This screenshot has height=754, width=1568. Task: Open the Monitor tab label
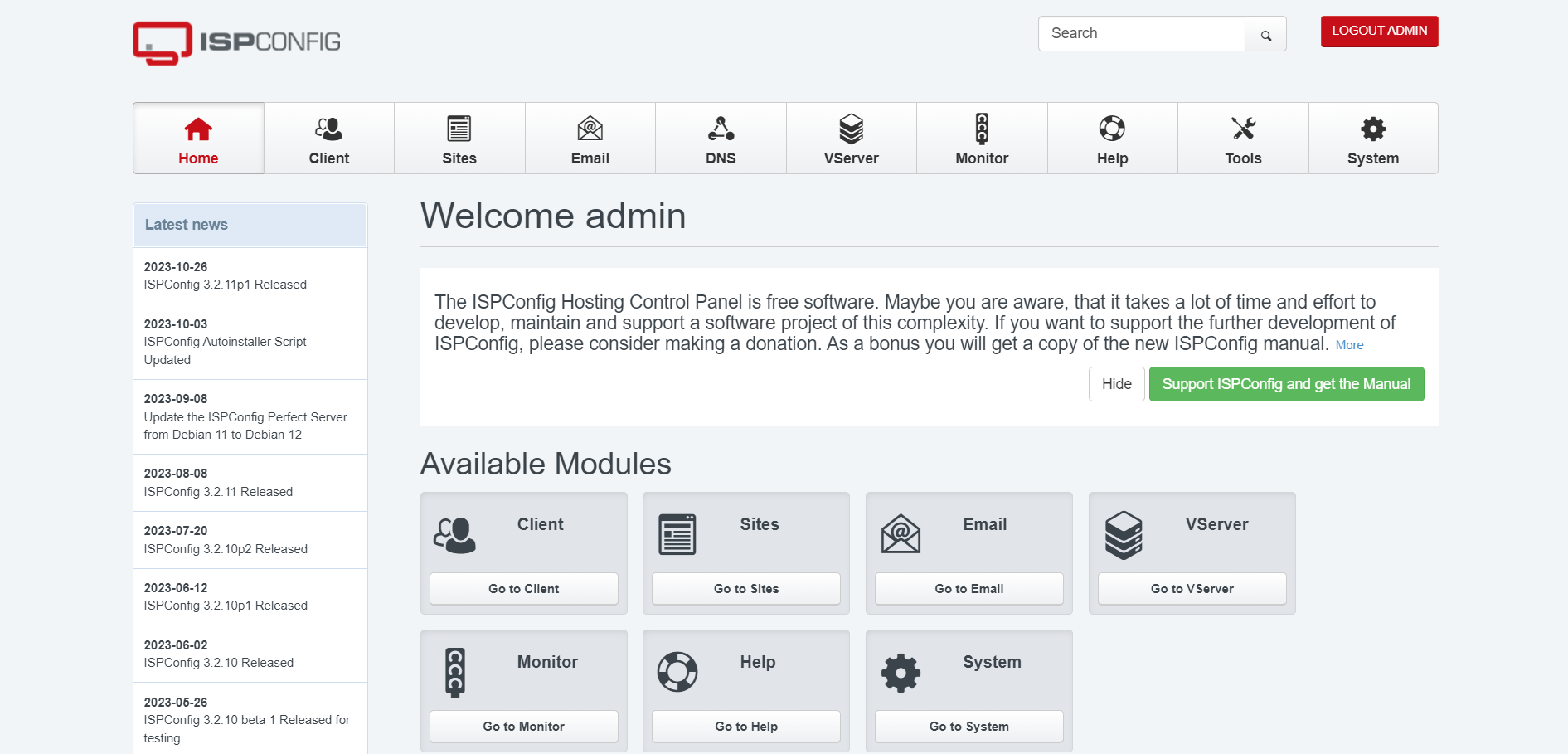(x=982, y=158)
